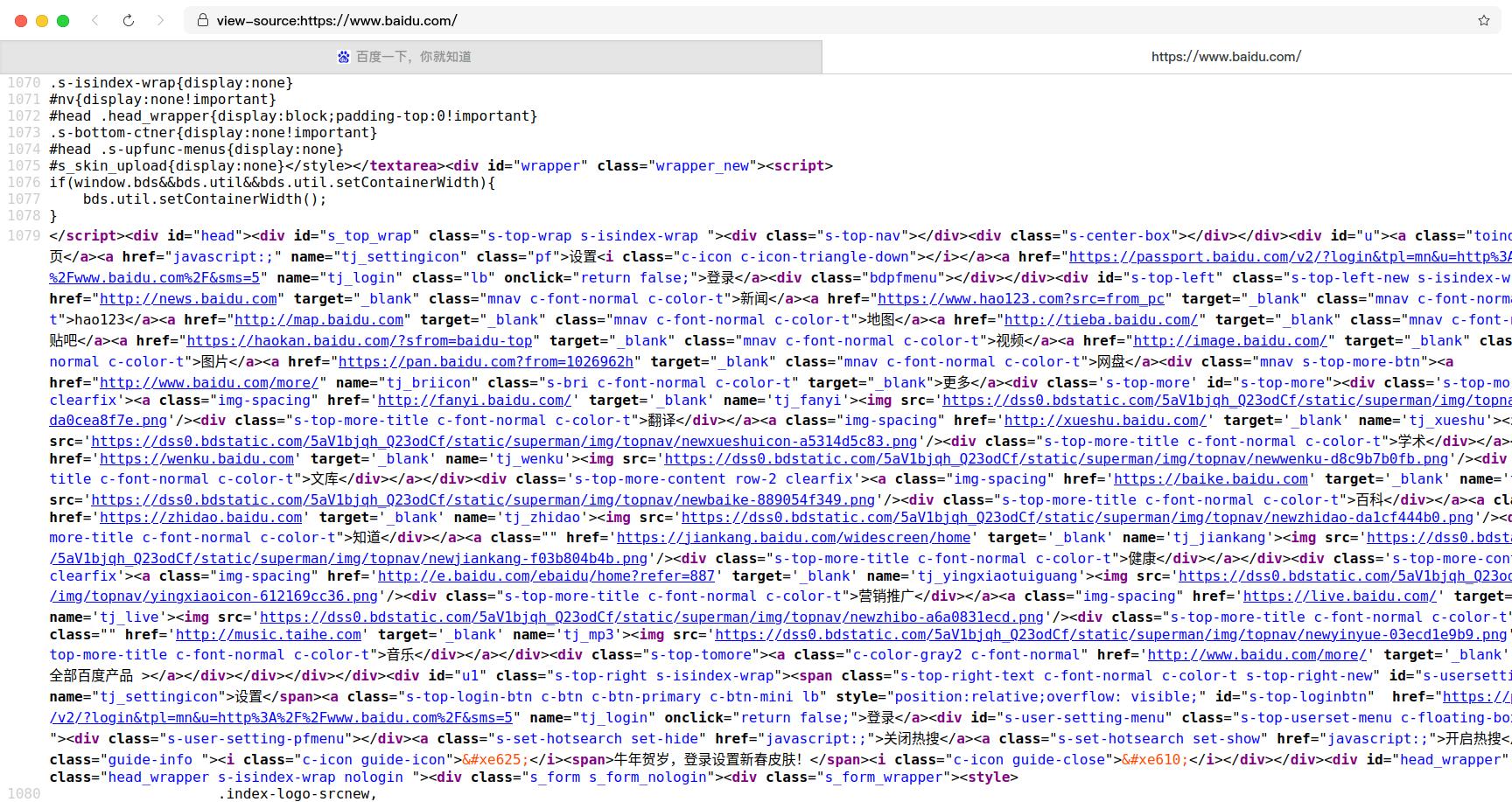Click the text 全部百度产品
Screen dimensions: 1512x802
[91, 675]
